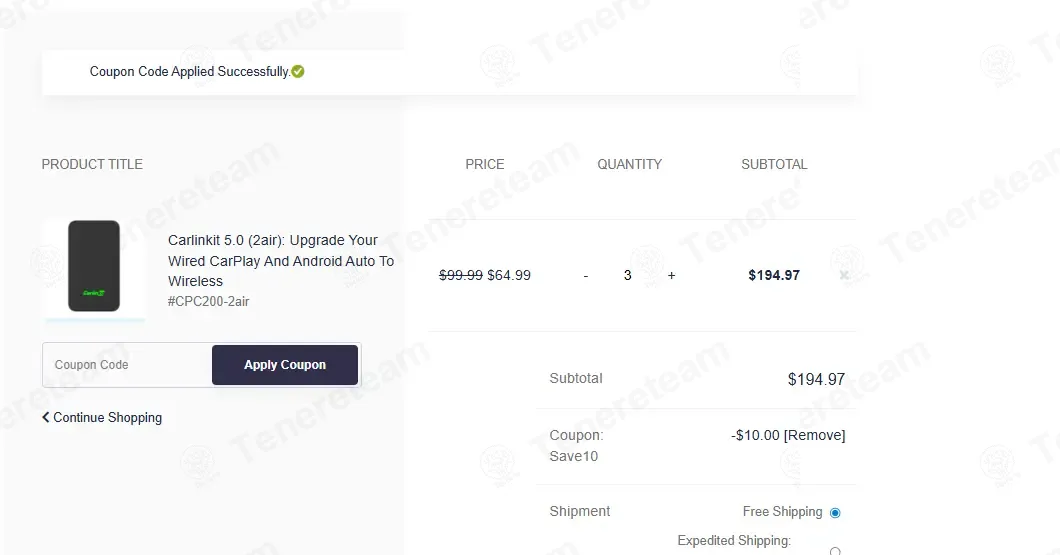Go back via Continue Shopping link
This screenshot has height=555, width=1060.
(x=102, y=418)
